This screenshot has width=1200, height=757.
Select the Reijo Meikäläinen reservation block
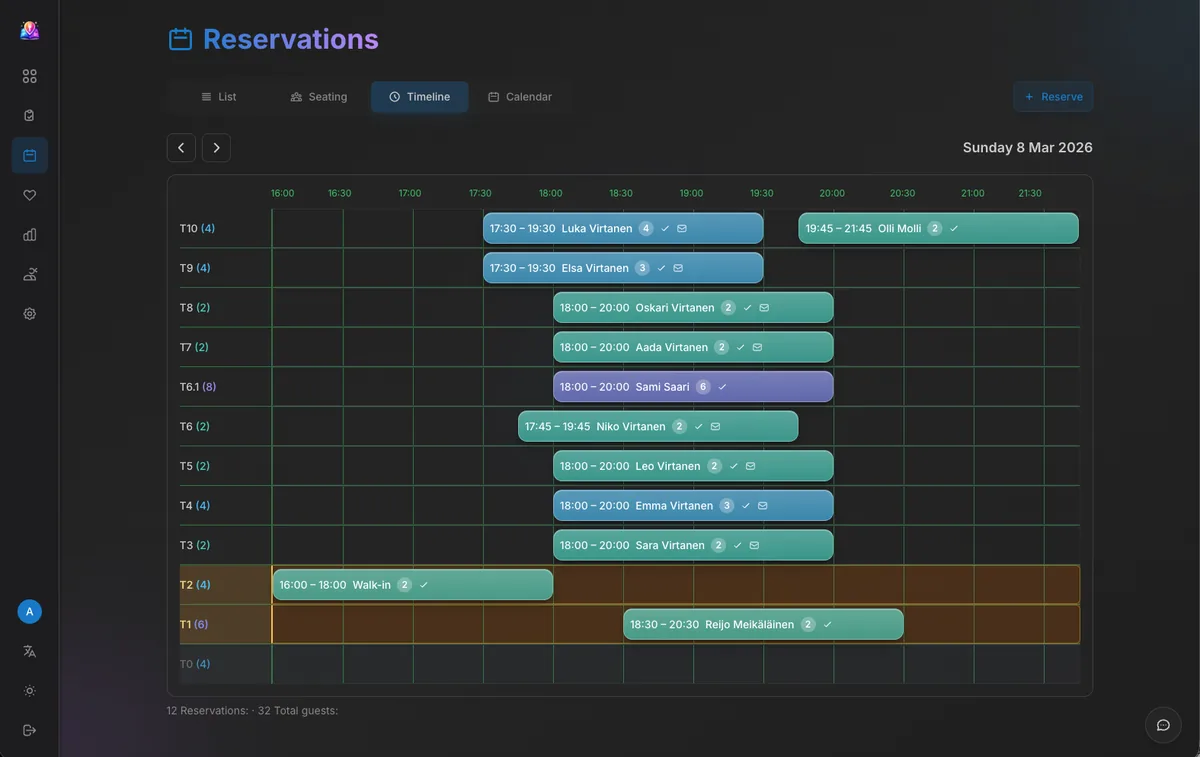click(762, 623)
